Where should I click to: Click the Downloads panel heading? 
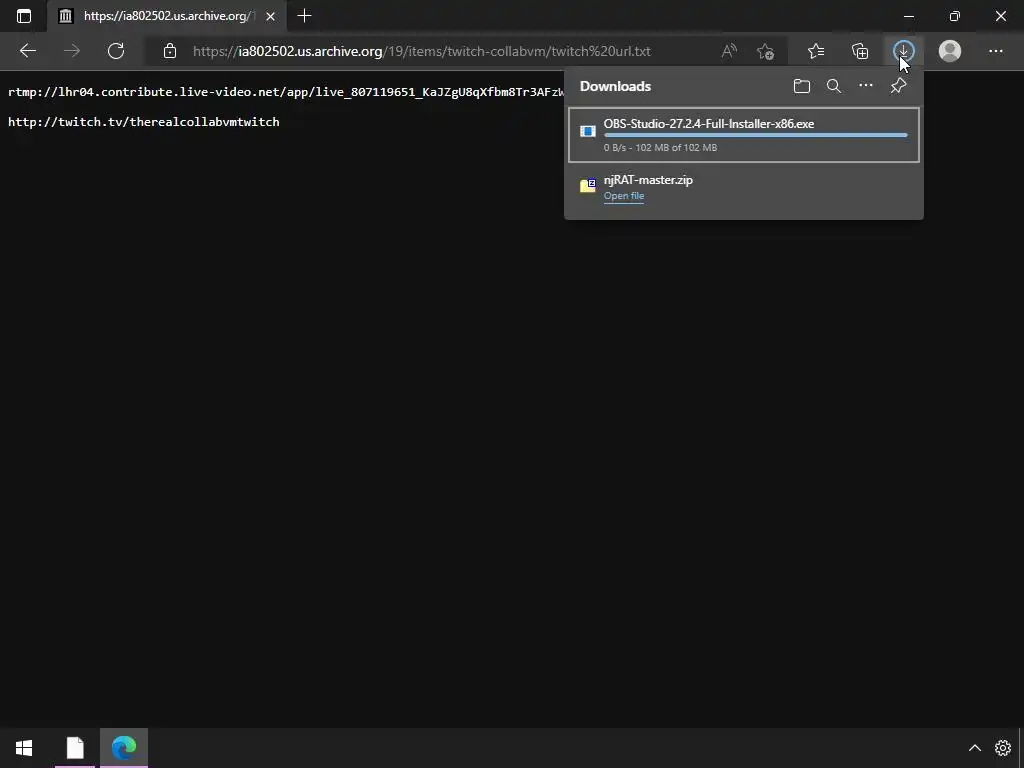tap(615, 86)
